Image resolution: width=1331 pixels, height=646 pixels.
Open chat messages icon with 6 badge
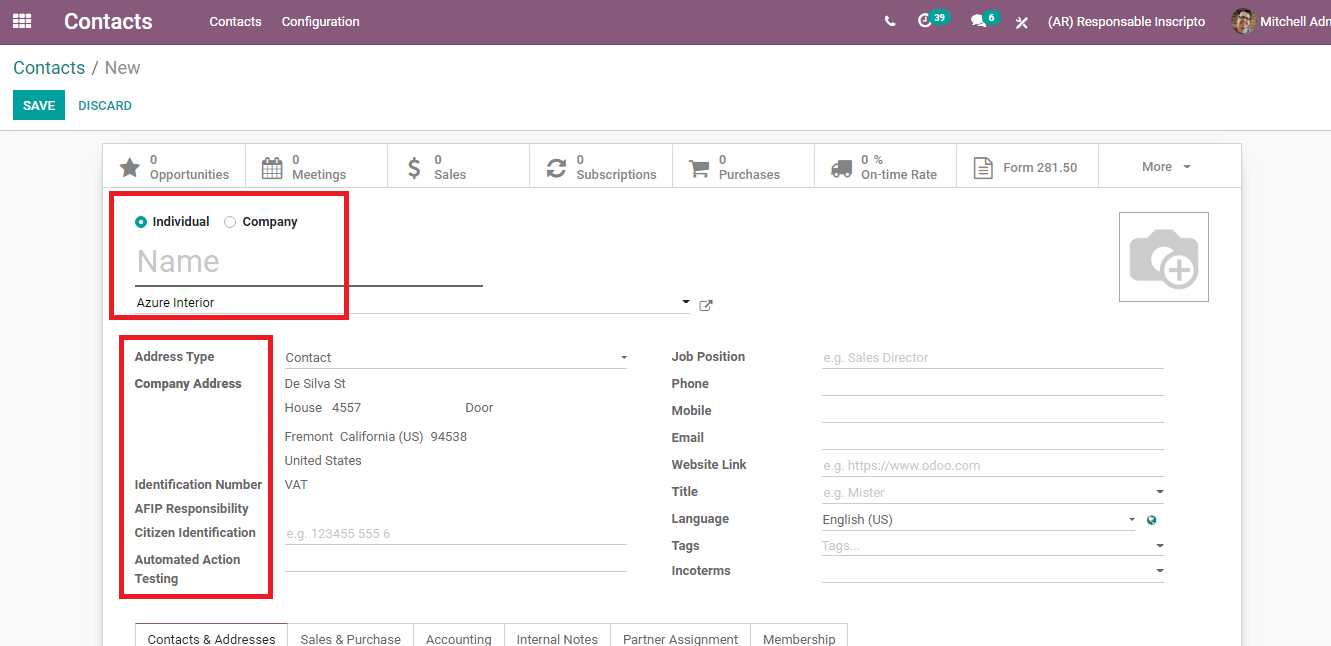pos(978,21)
